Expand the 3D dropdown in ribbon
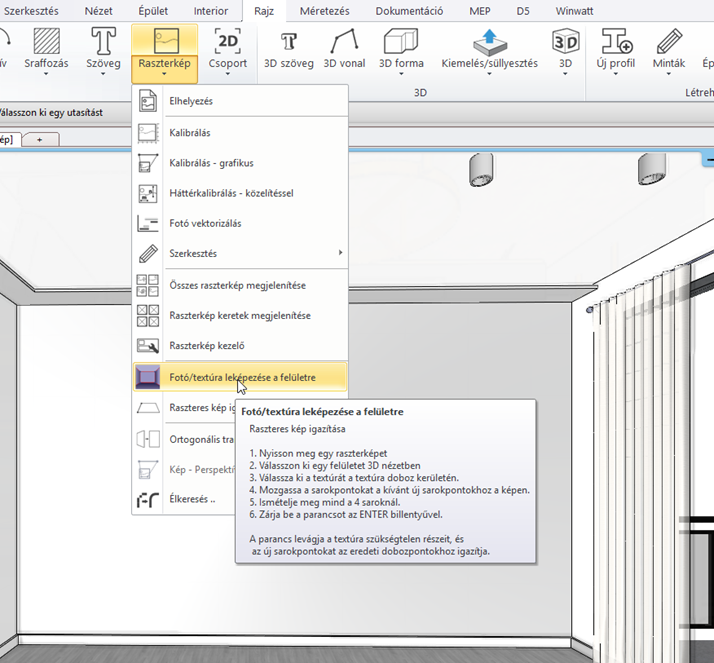Image resolution: width=714 pixels, height=663 pixels. 566,73
